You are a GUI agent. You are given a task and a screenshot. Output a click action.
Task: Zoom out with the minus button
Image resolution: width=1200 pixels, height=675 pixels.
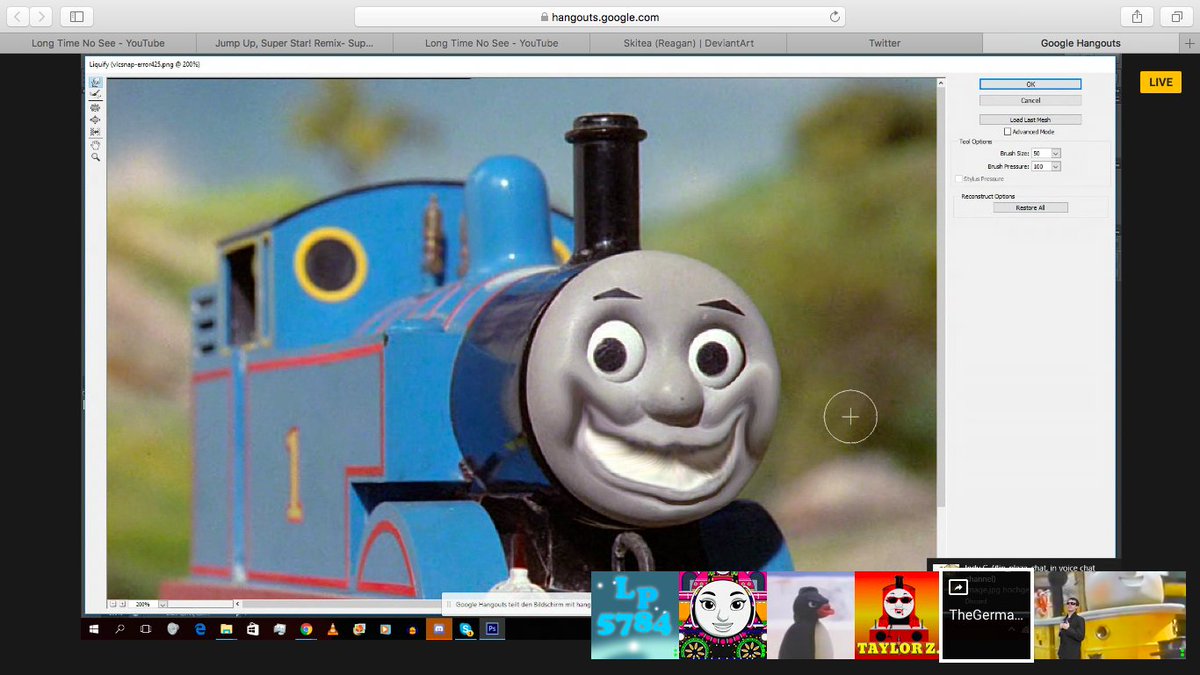coord(112,604)
